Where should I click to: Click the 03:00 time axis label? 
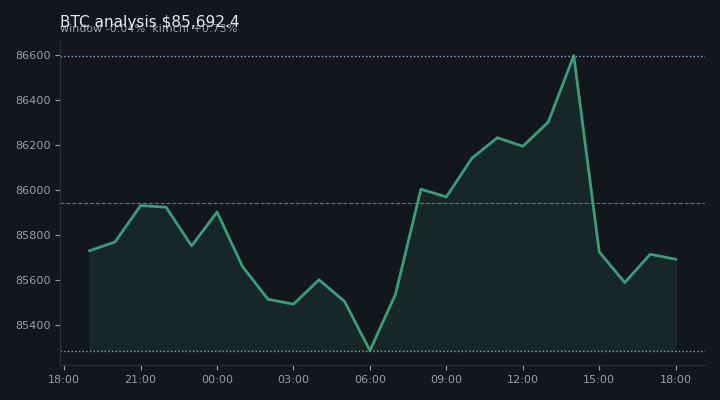click(x=293, y=380)
